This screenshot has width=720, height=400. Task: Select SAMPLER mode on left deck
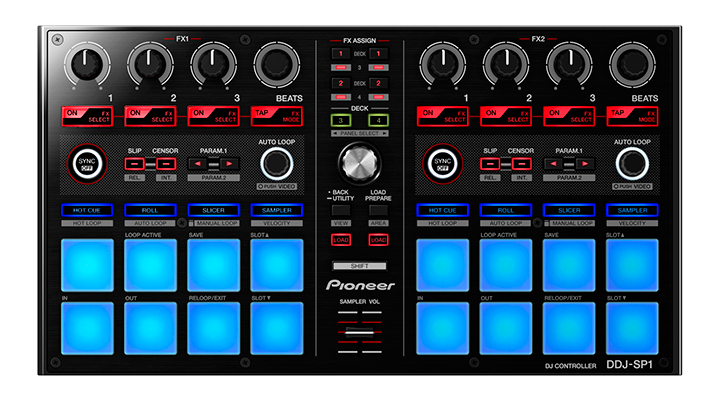pos(277,210)
